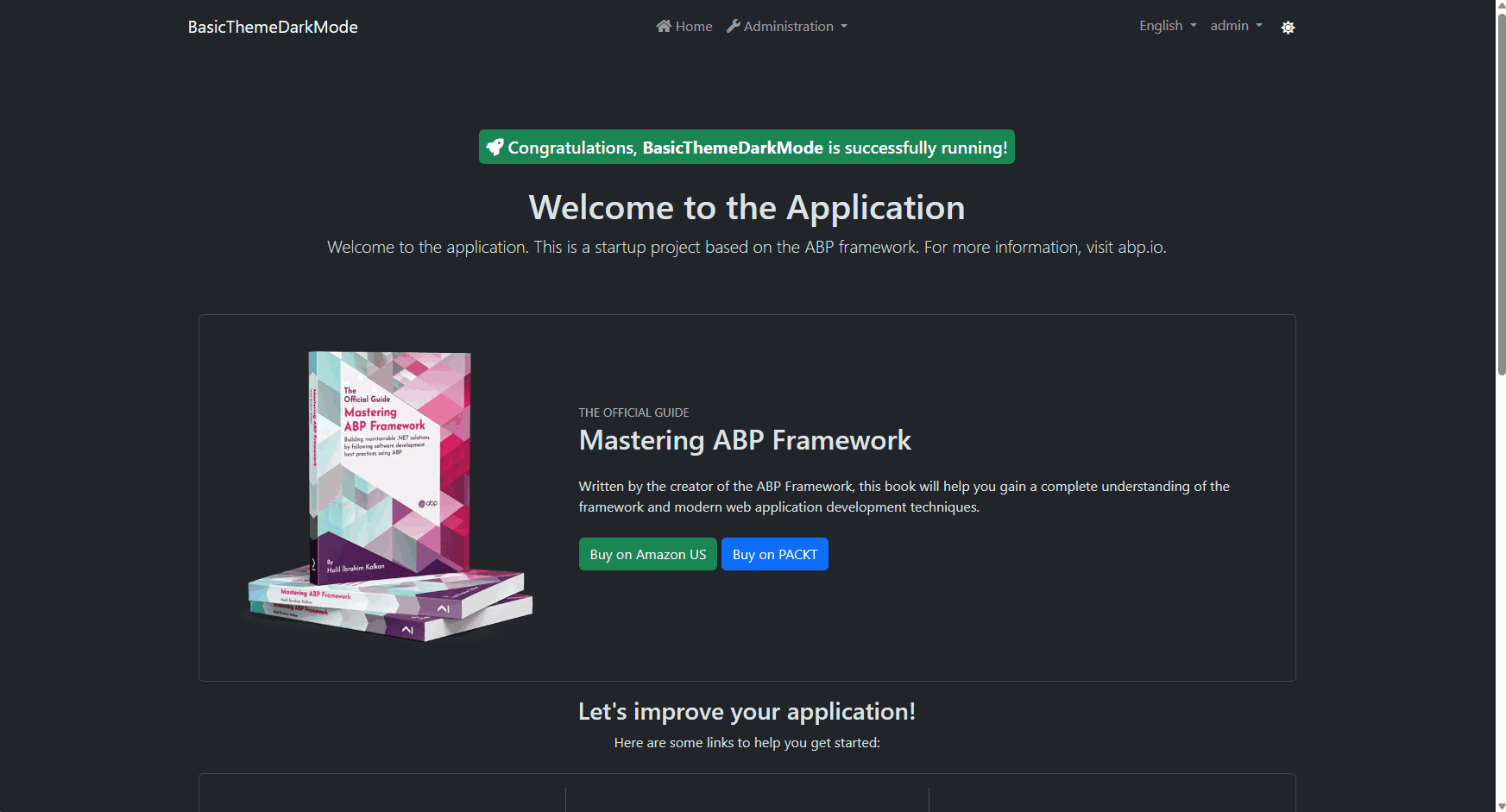Go to the Home menu item
This screenshot has height=812, width=1506.
coord(693,27)
